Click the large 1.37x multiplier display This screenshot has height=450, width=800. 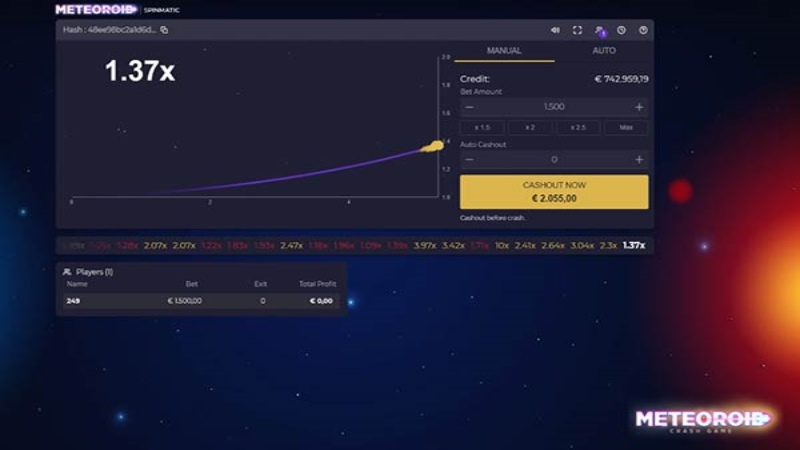coord(140,70)
